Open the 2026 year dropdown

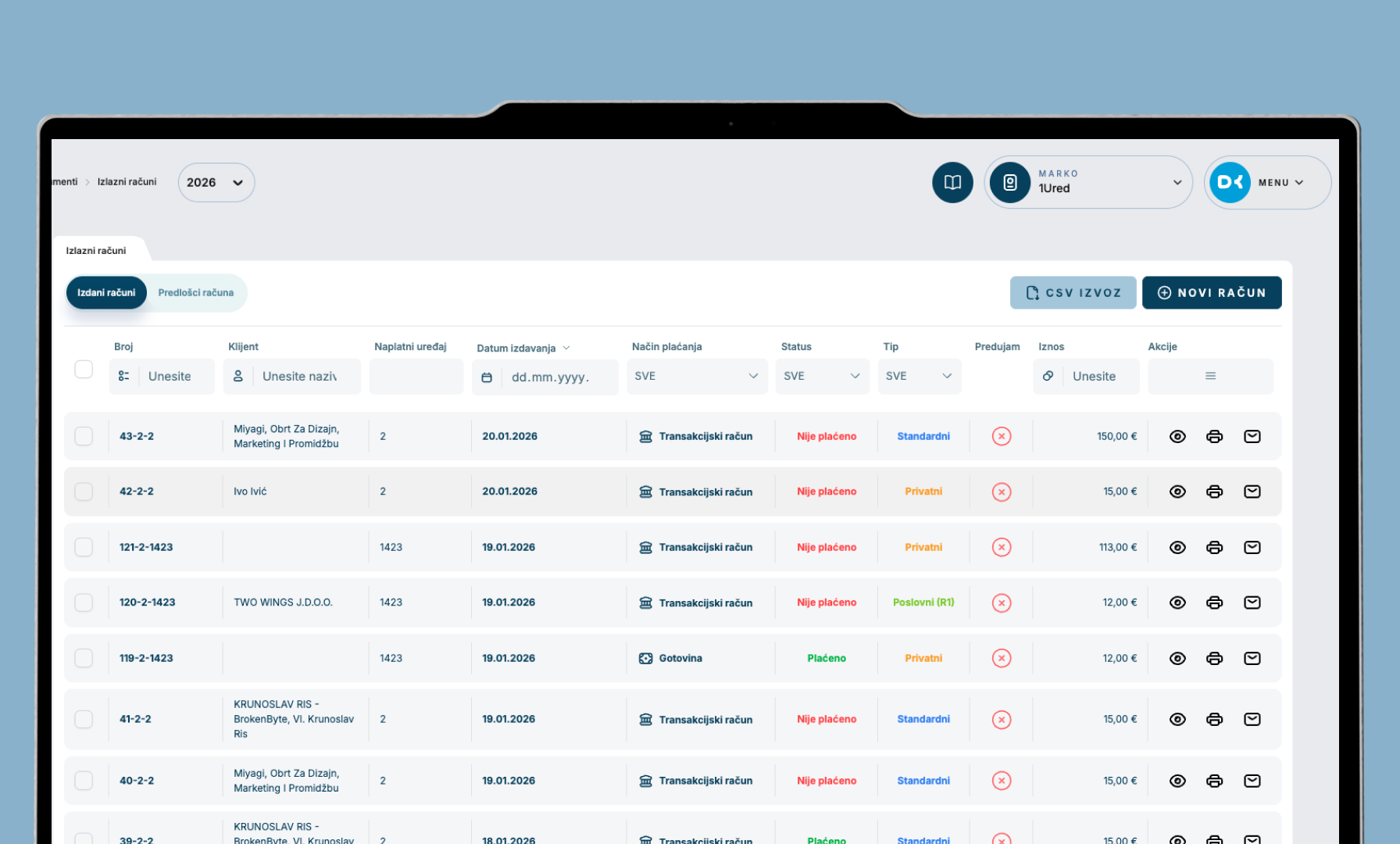coord(216,182)
